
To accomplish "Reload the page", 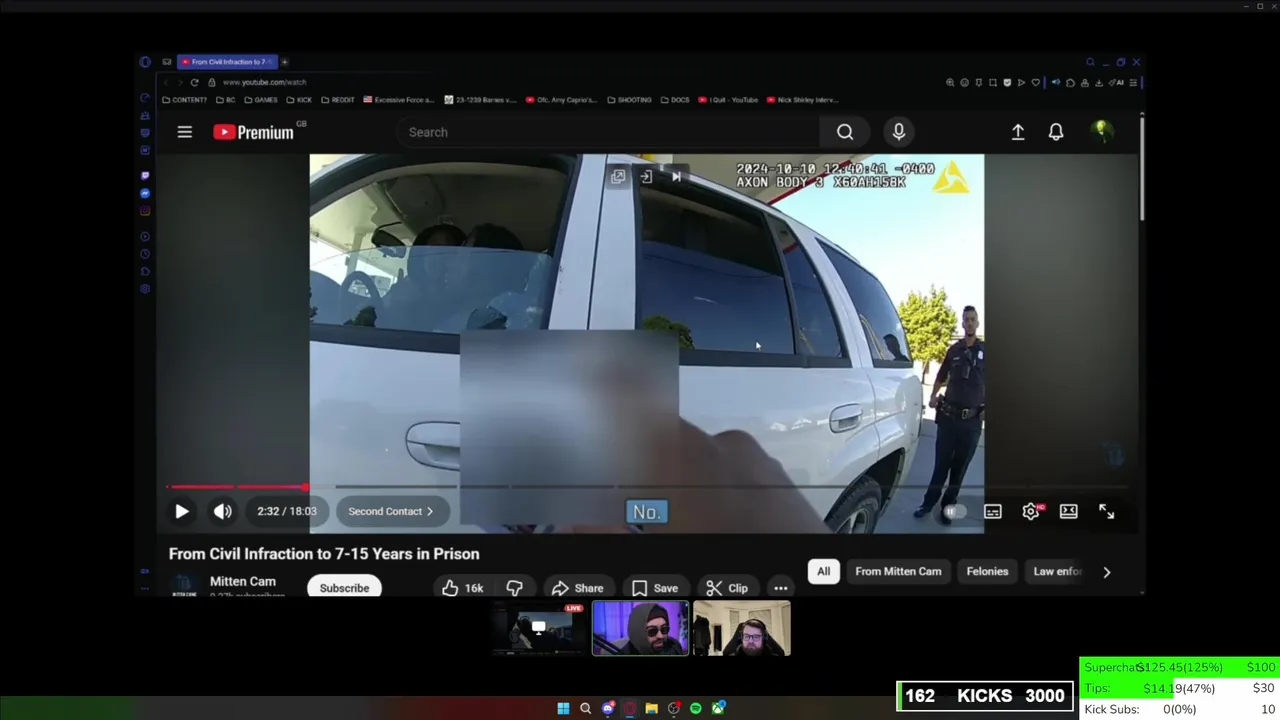I will click(x=194, y=82).
